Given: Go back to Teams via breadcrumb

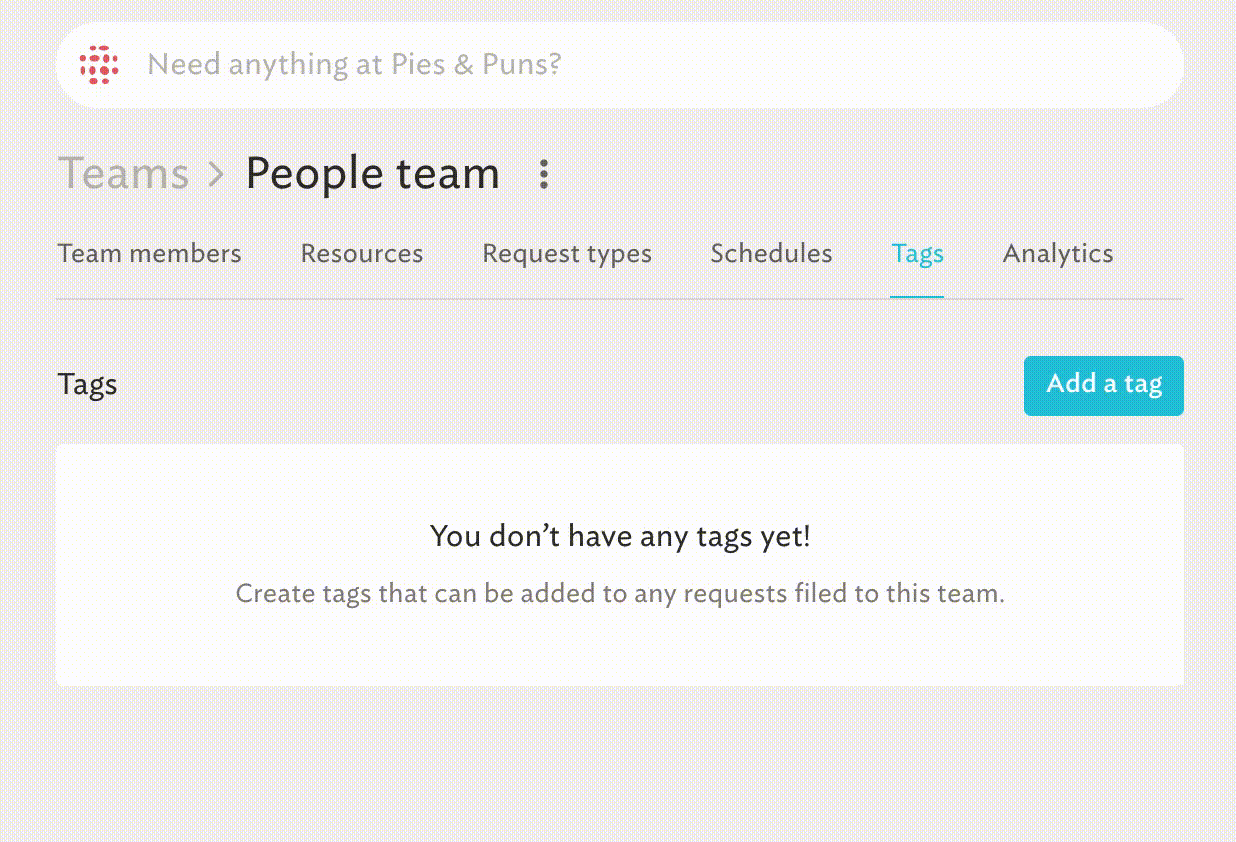Looking at the screenshot, I should [x=123, y=174].
